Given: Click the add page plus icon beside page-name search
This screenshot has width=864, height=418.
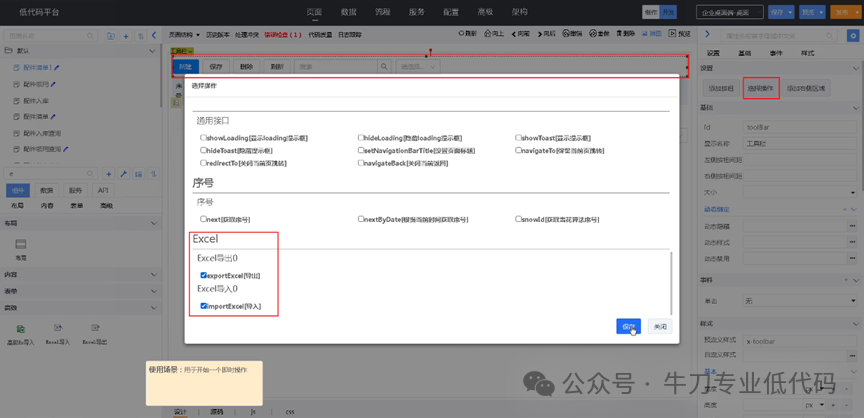Looking at the screenshot, I should click(126, 36).
